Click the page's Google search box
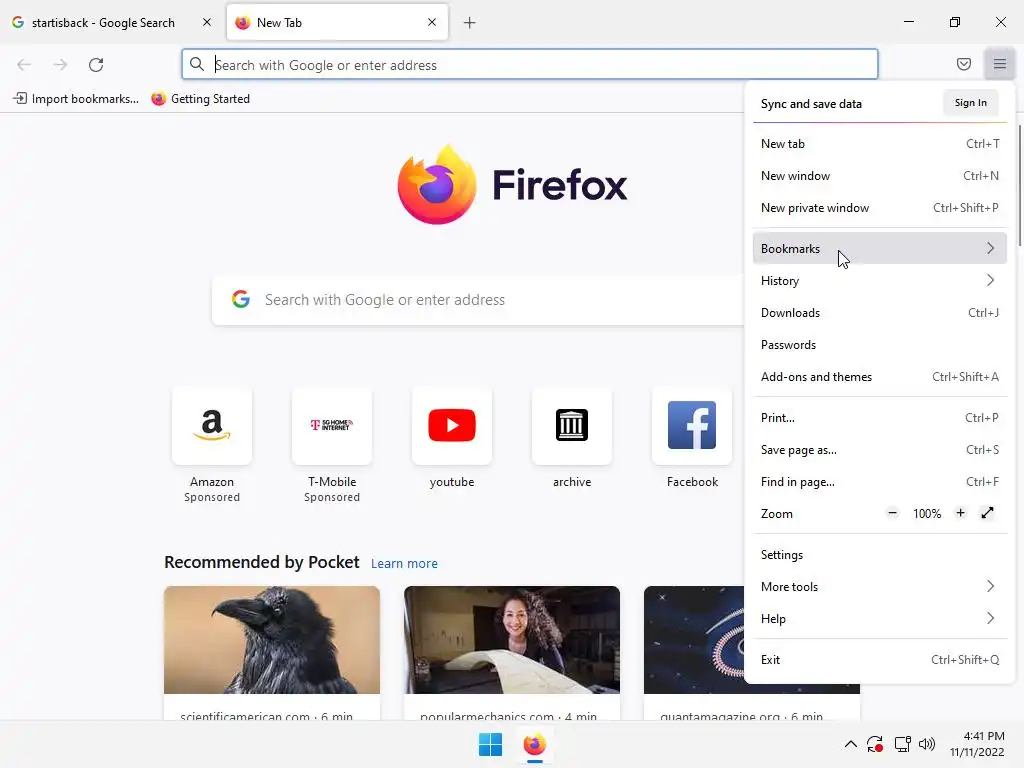 (478, 300)
